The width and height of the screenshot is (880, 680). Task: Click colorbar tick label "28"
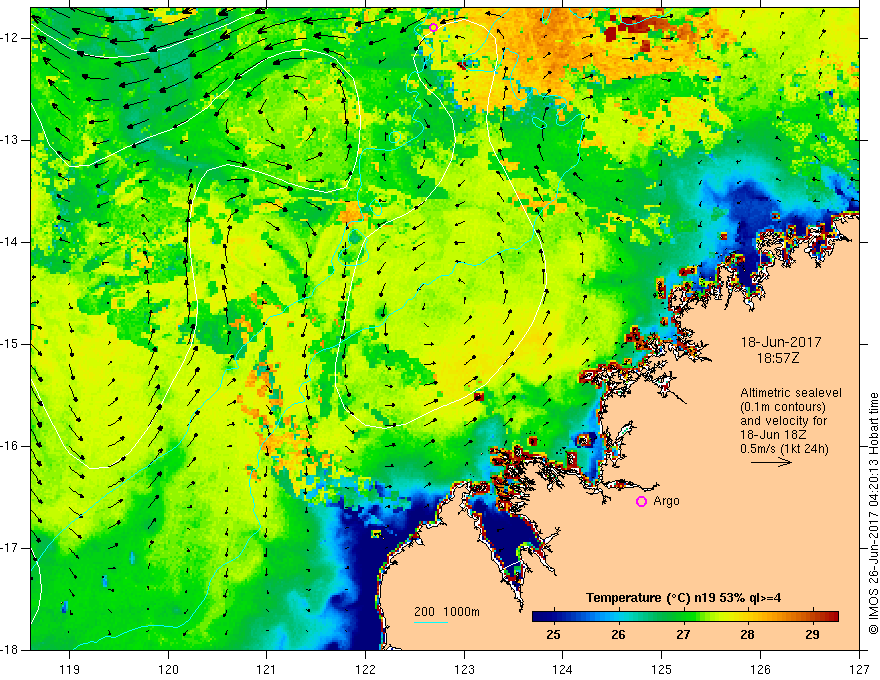coord(748,635)
